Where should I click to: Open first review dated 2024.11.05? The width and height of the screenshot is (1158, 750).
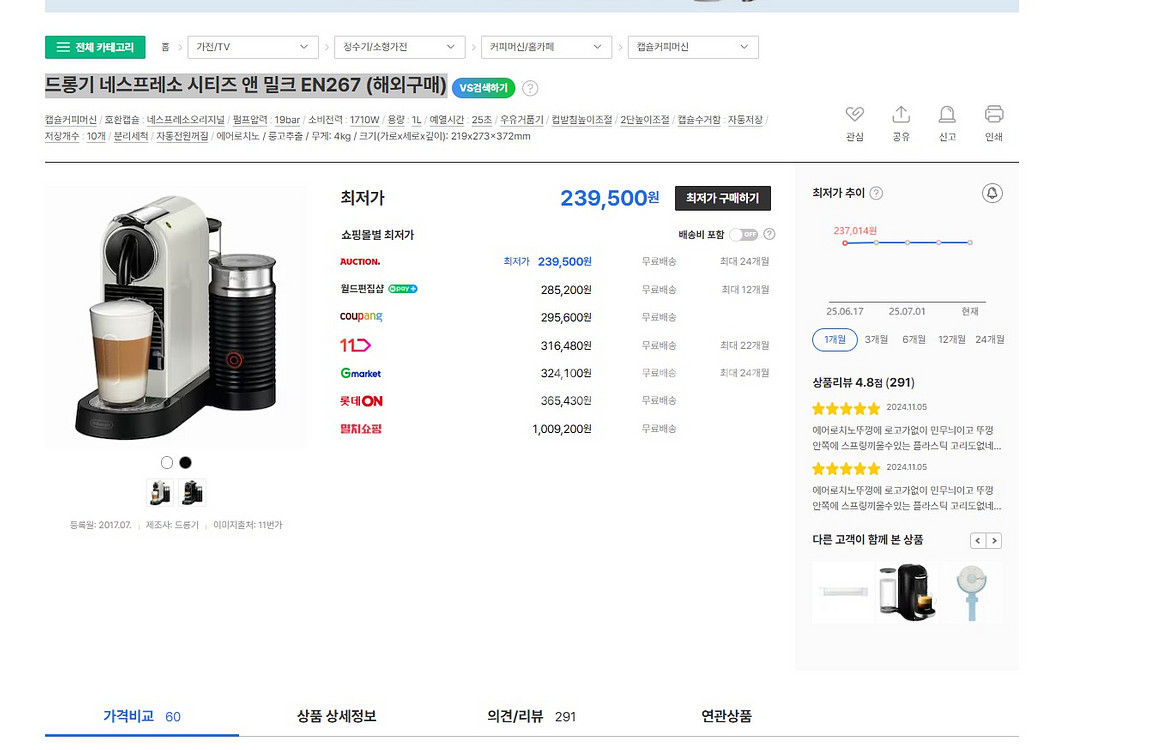click(907, 427)
